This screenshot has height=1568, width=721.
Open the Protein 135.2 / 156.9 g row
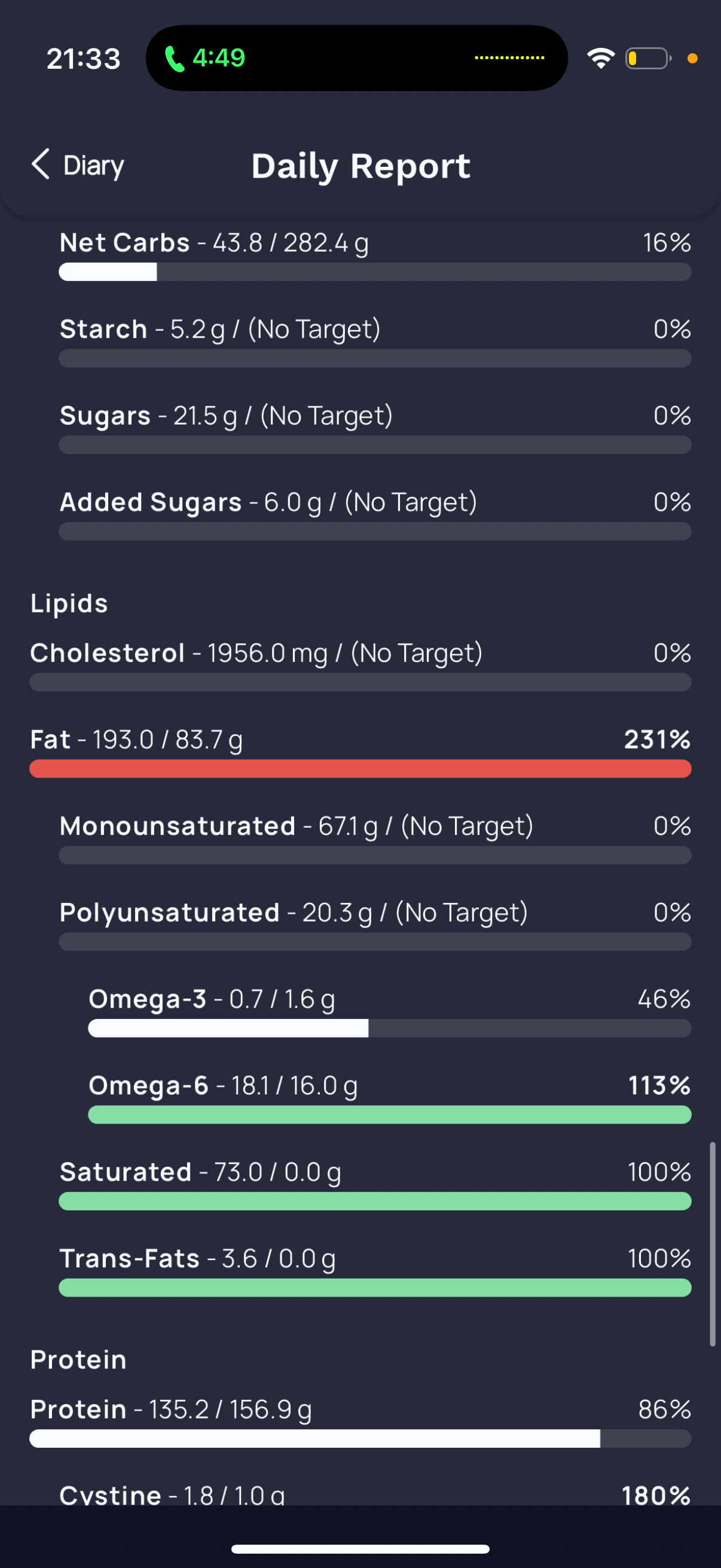pos(360,1421)
